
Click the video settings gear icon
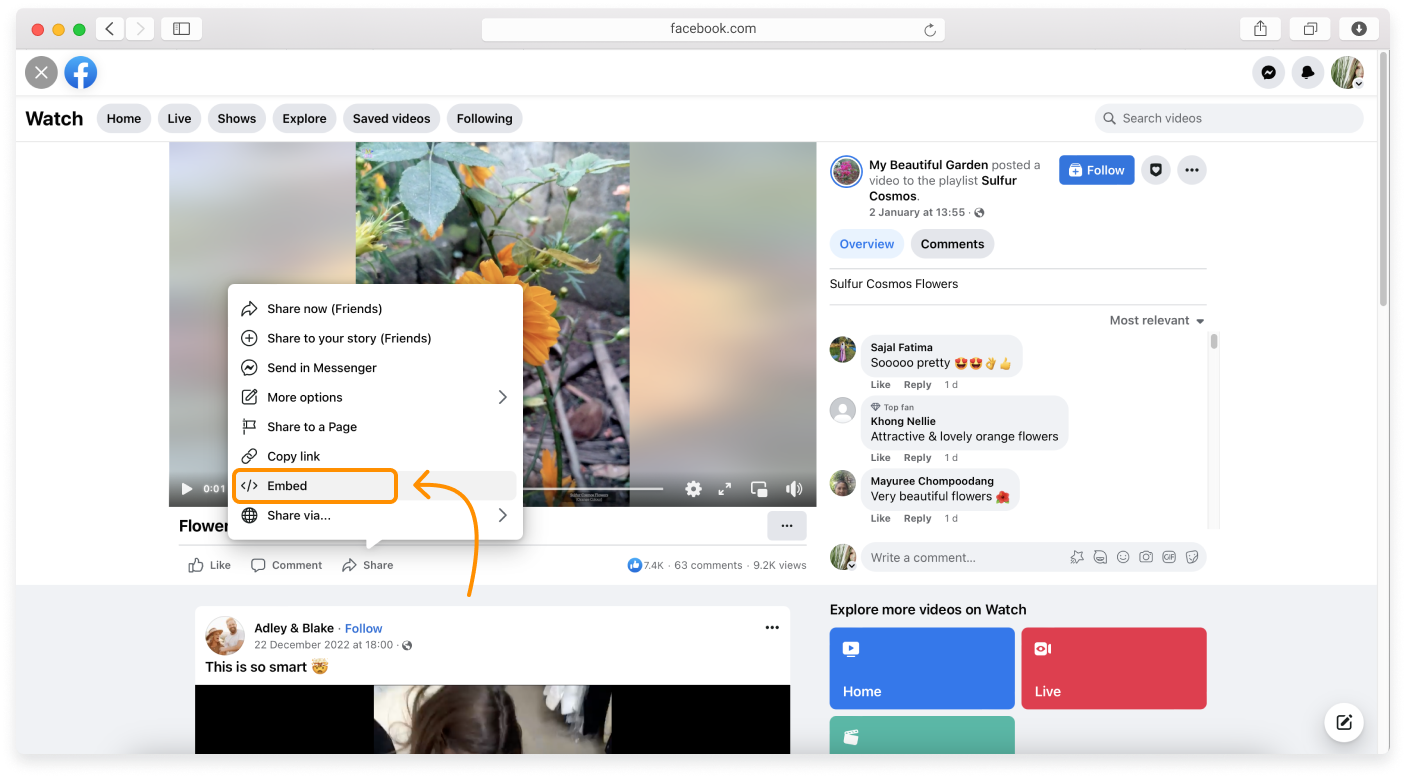coord(693,489)
